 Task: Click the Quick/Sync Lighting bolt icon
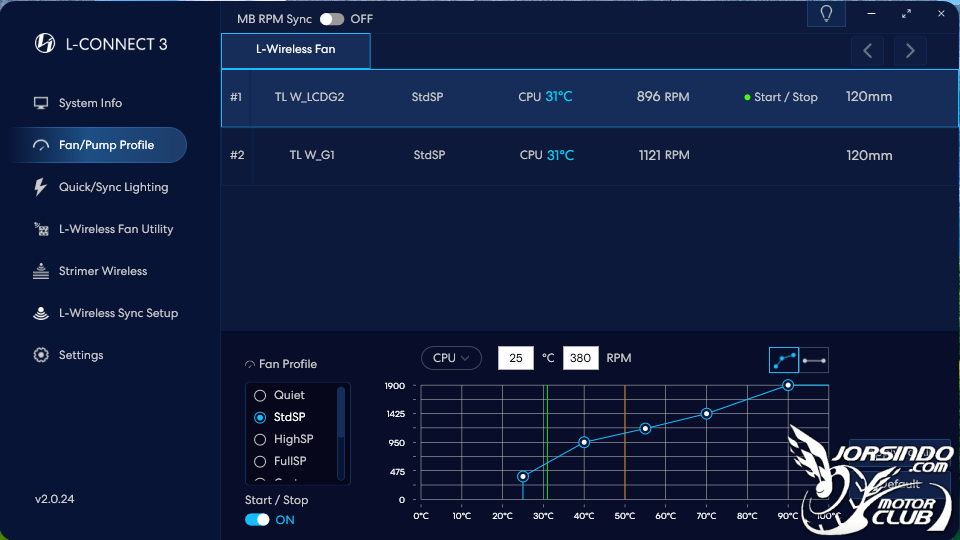[x=40, y=187]
